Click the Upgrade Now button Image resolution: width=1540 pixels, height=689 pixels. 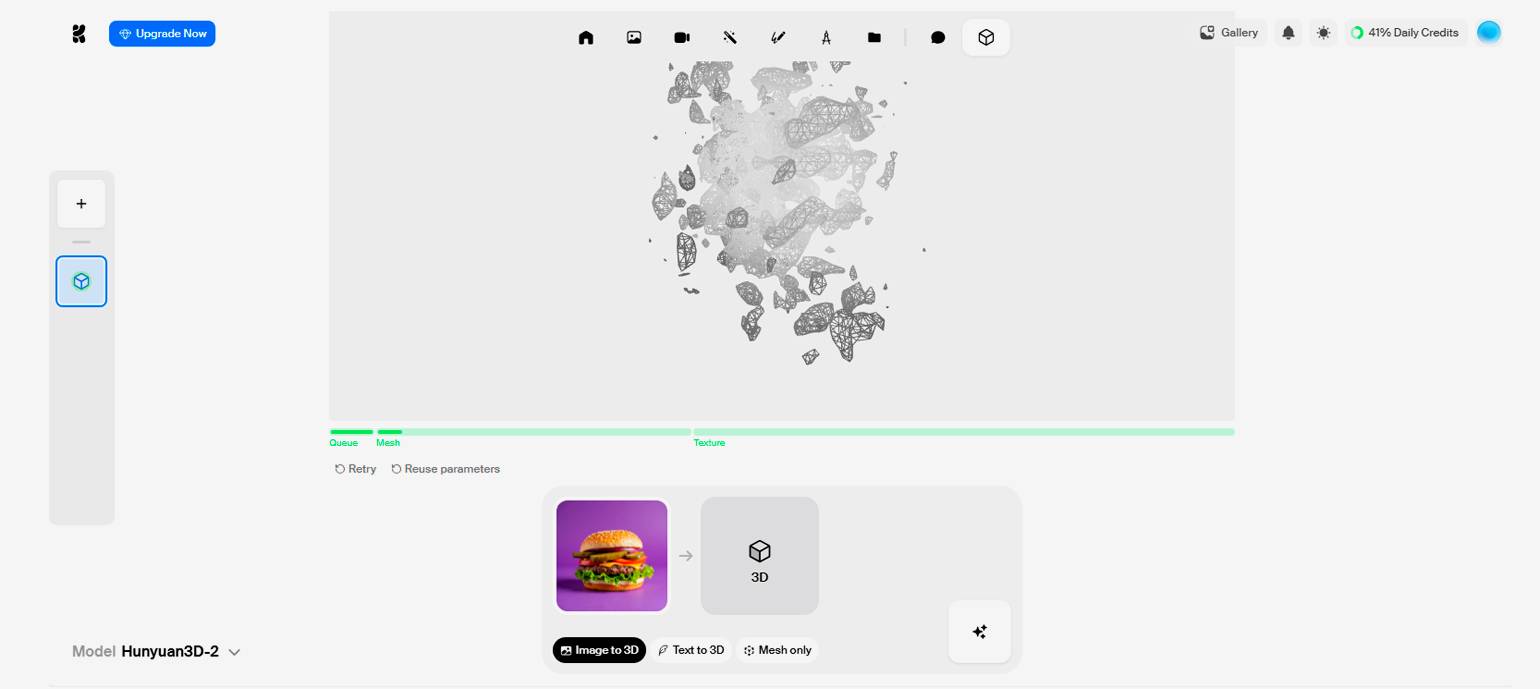coord(162,34)
